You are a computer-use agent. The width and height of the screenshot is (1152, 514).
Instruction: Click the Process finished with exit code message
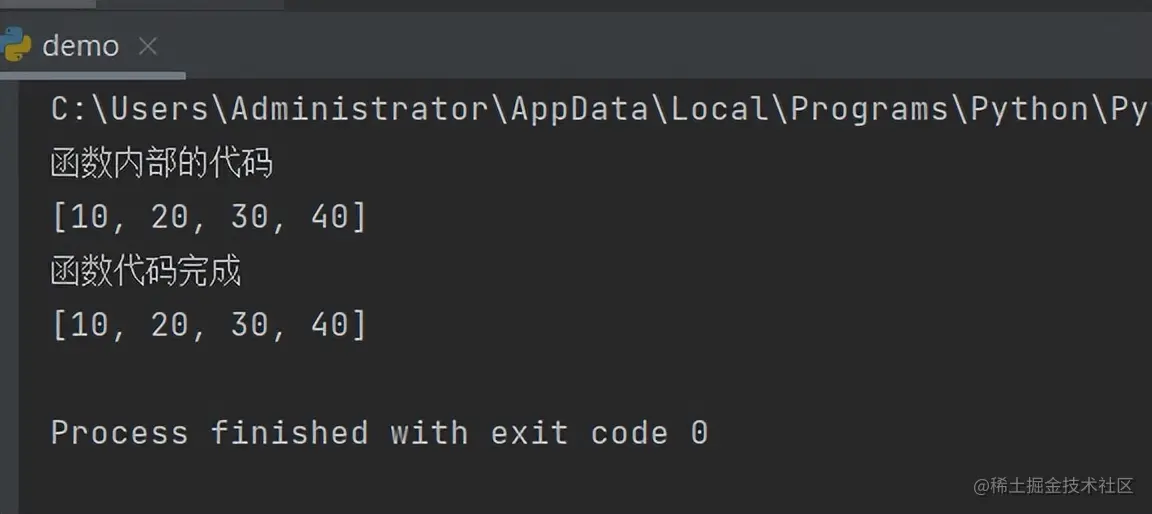click(x=379, y=432)
